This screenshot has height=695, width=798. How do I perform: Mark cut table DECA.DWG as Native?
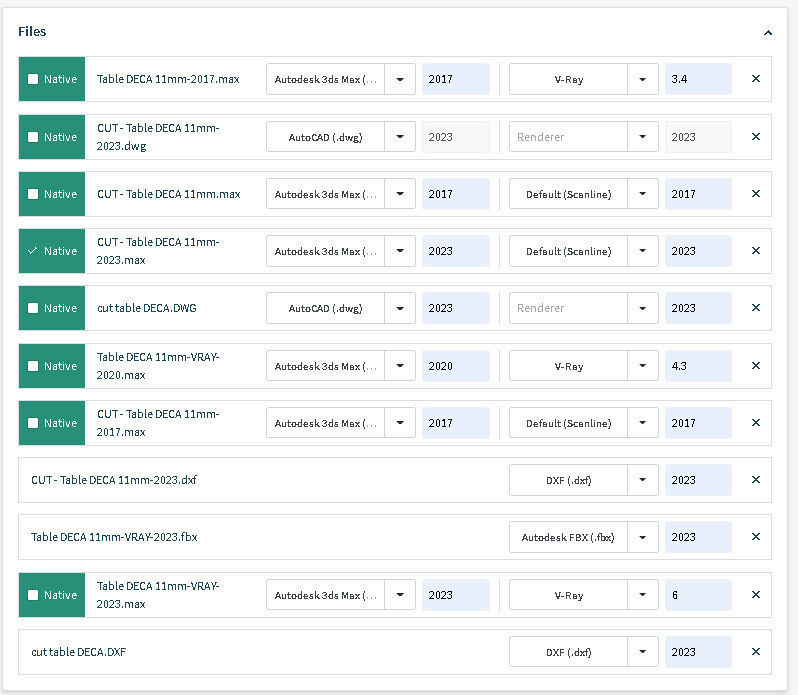(x=33, y=308)
